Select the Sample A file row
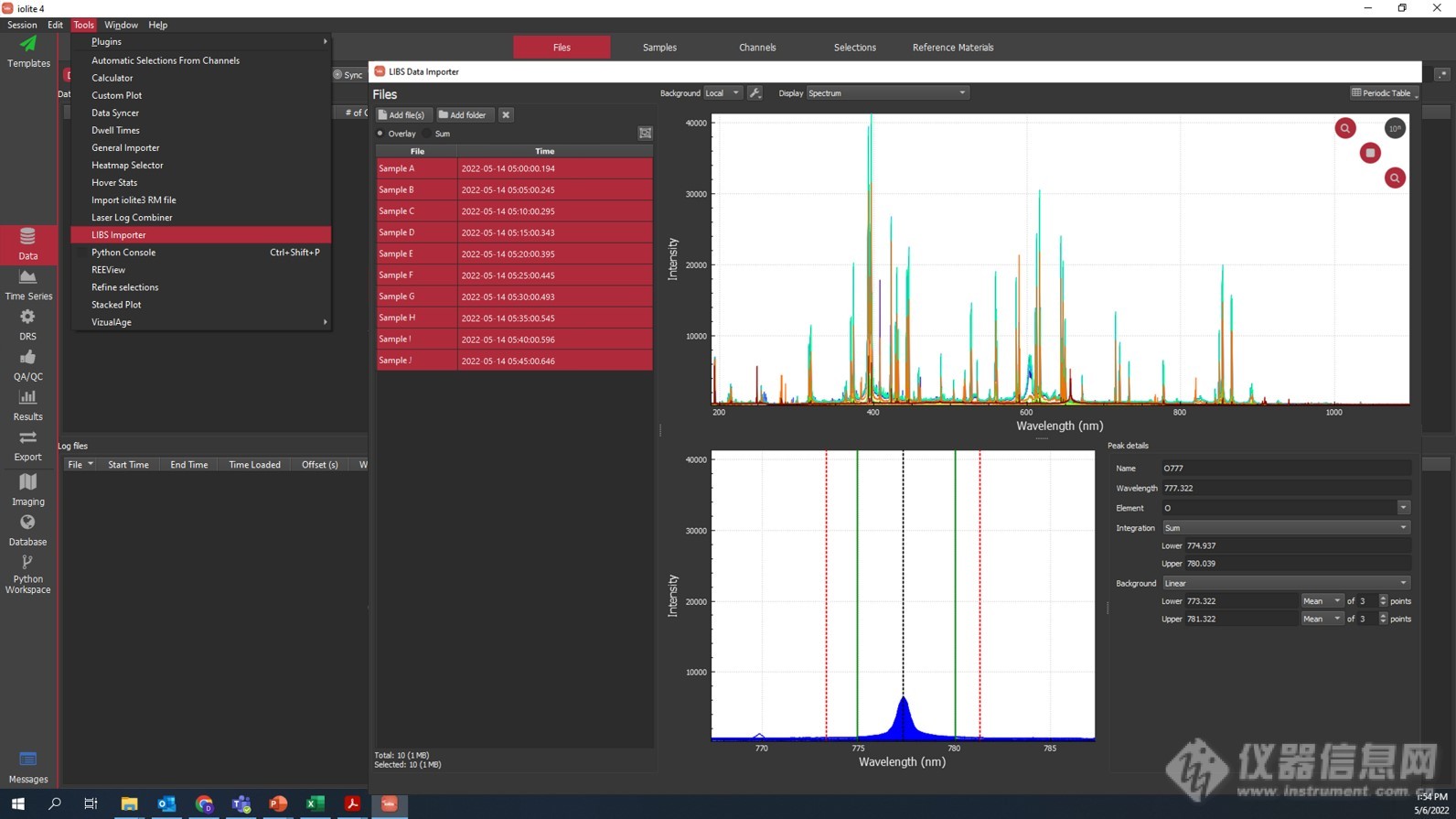This screenshot has height=819, width=1456. click(514, 168)
